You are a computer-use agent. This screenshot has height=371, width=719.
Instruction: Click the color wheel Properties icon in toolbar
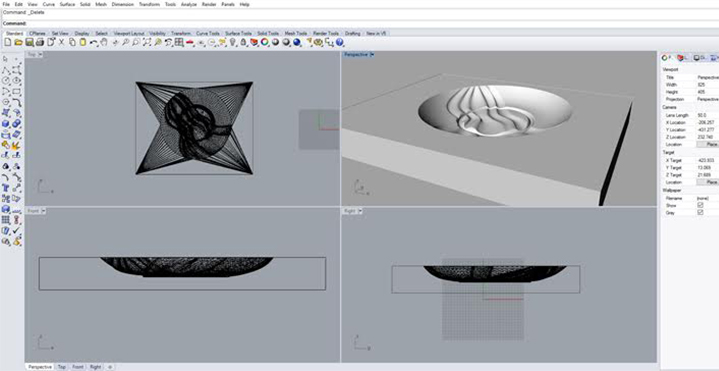[265, 42]
